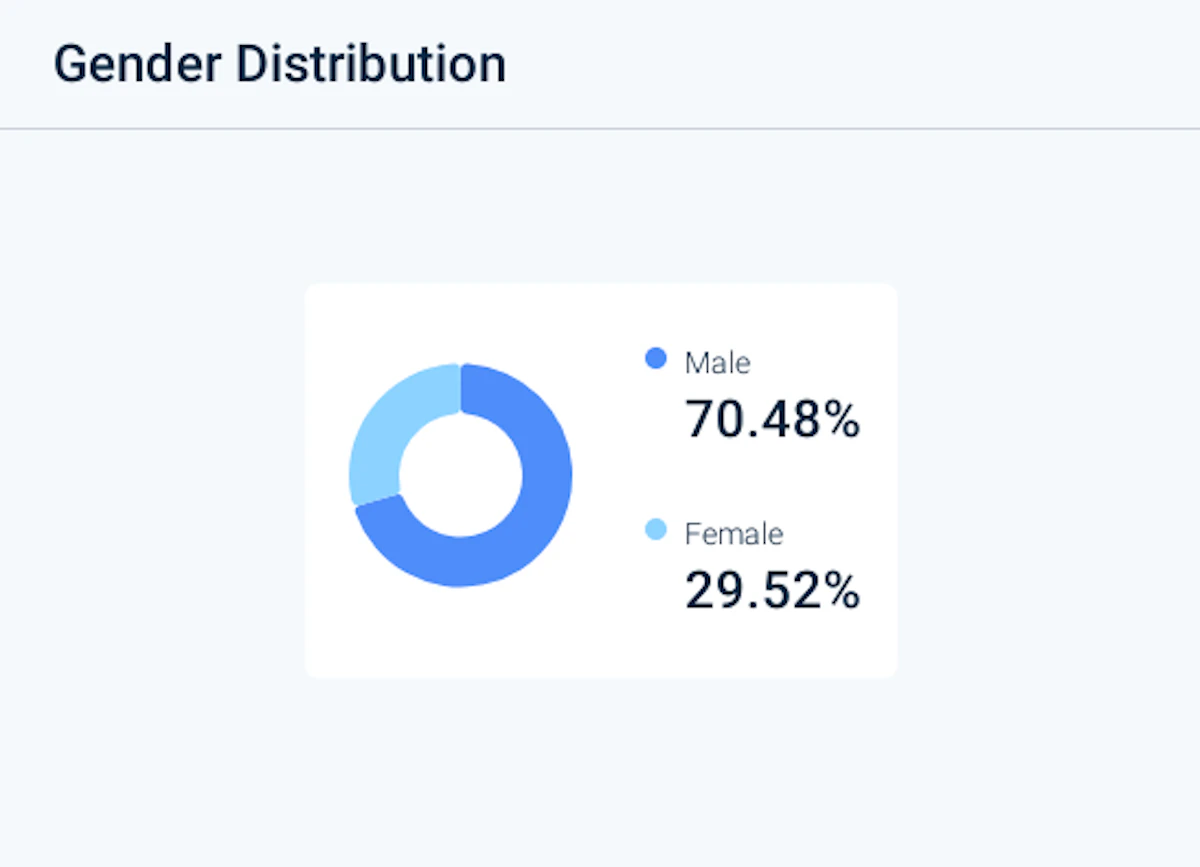Click the header area right of the title
The width and height of the screenshot is (1200, 867).
pos(850,65)
